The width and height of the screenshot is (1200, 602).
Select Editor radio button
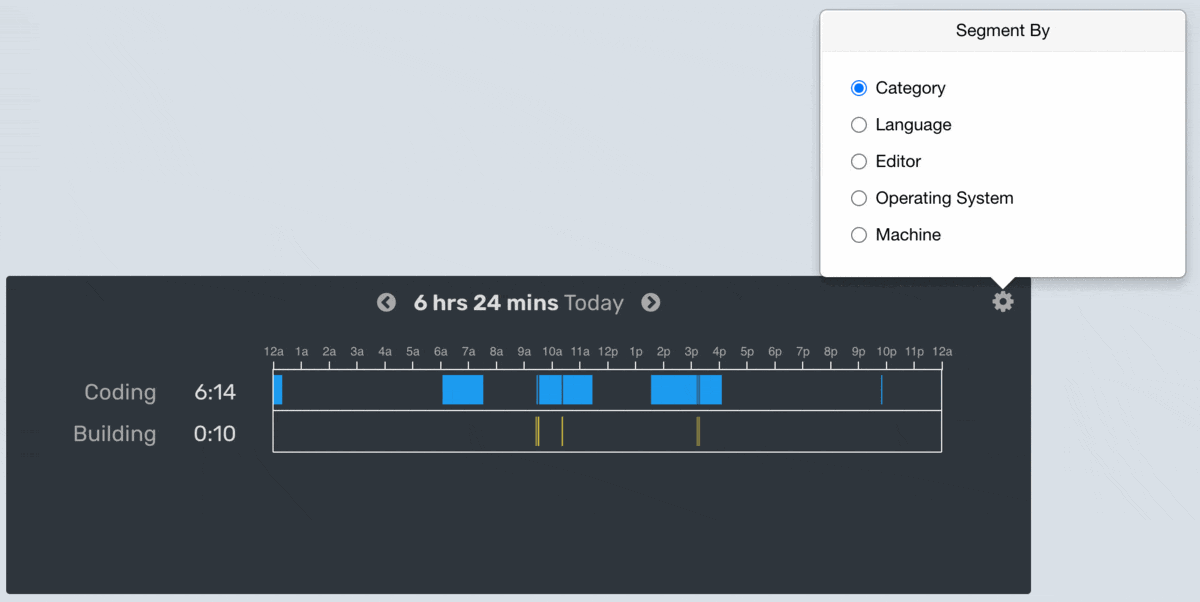tap(859, 161)
